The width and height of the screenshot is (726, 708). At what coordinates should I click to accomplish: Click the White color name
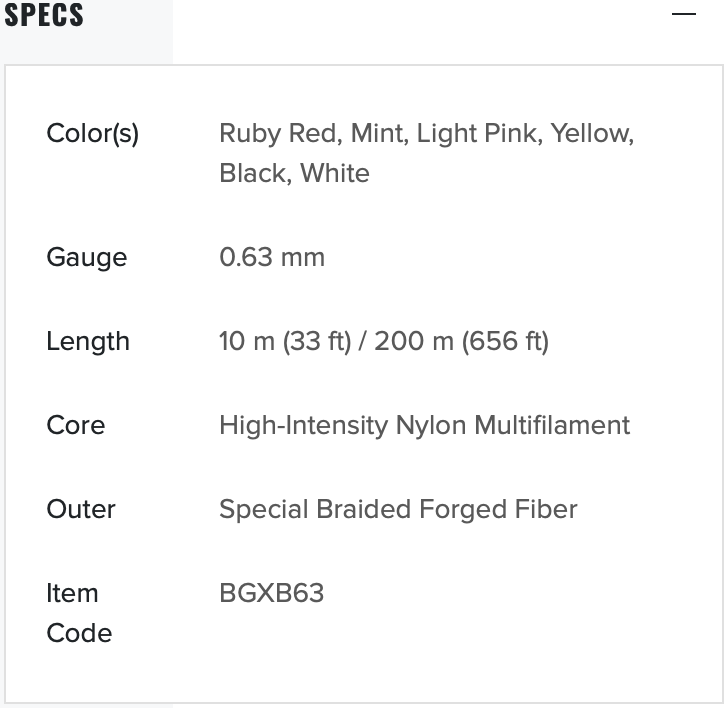335,173
